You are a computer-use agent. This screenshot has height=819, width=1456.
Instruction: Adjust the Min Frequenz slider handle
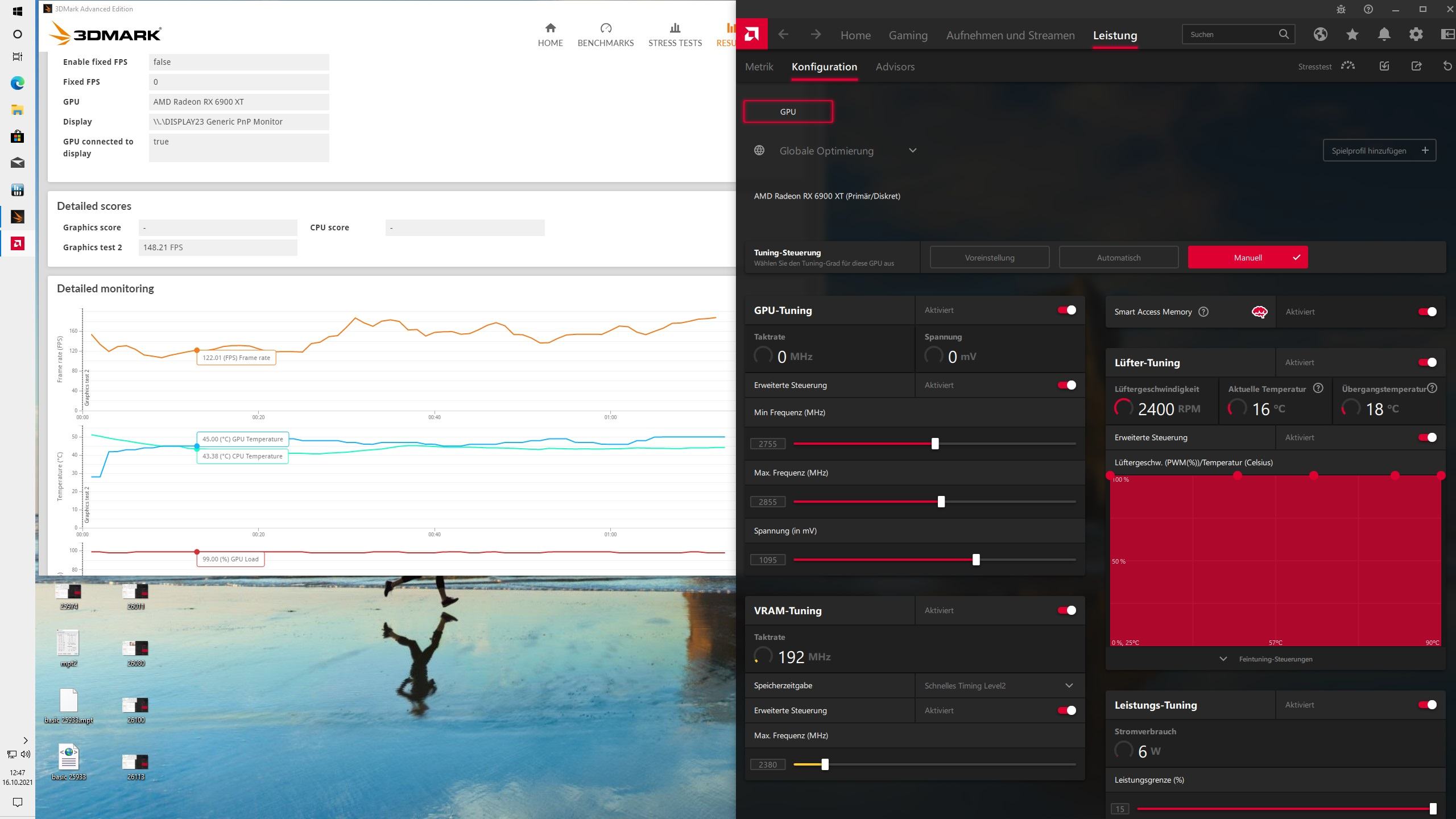tap(935, 444)
